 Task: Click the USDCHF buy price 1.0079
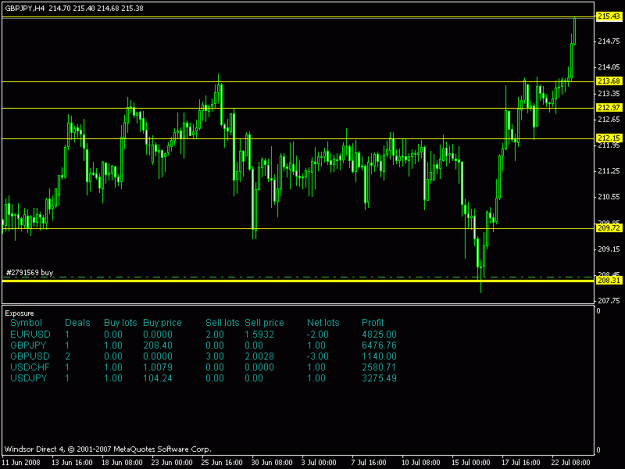[158, 367]
